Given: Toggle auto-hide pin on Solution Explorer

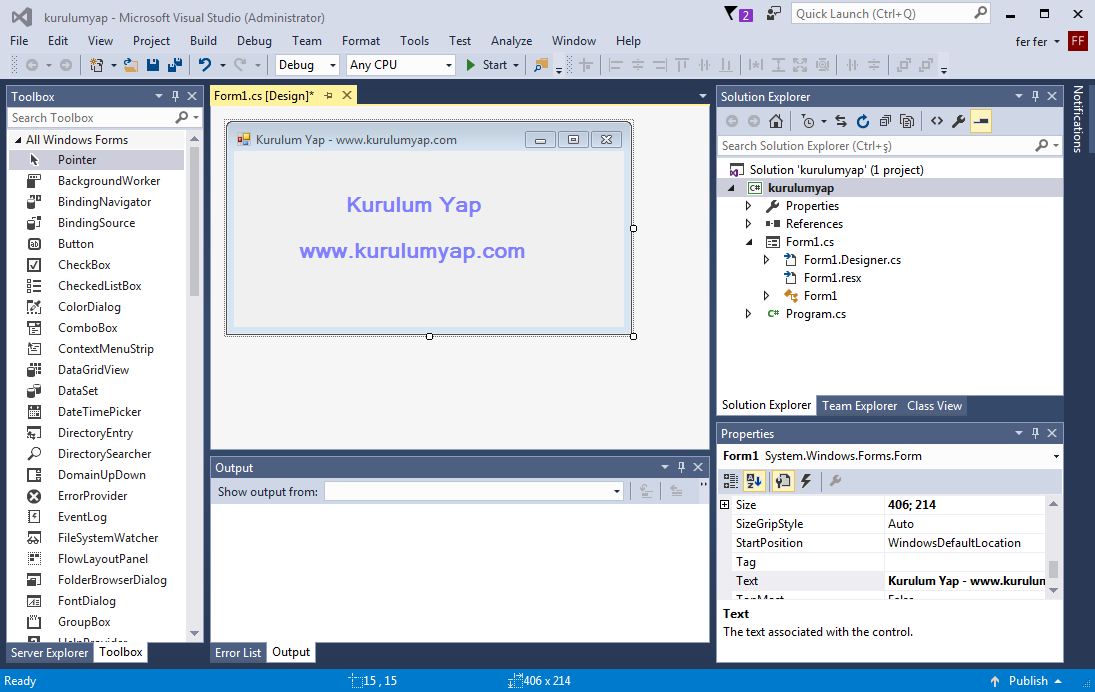Looking at the screenshot, I should click(x=1035, y=96).
